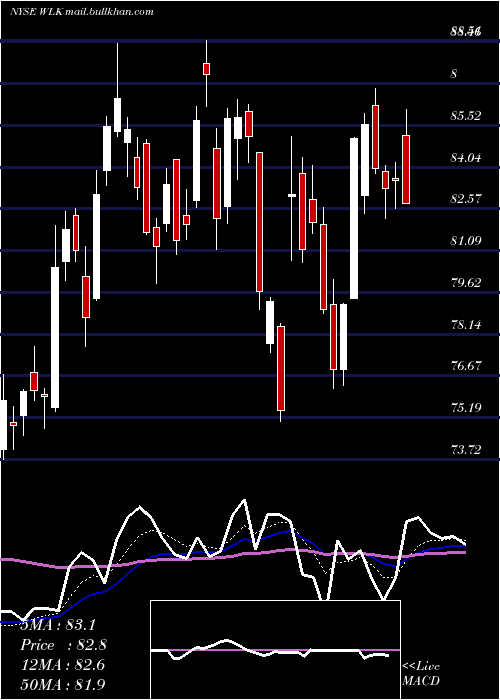Click the 'NYSE WLK mail.bullkhan.com' chart title
Screen dimensions: 500x700
(82, 12)
